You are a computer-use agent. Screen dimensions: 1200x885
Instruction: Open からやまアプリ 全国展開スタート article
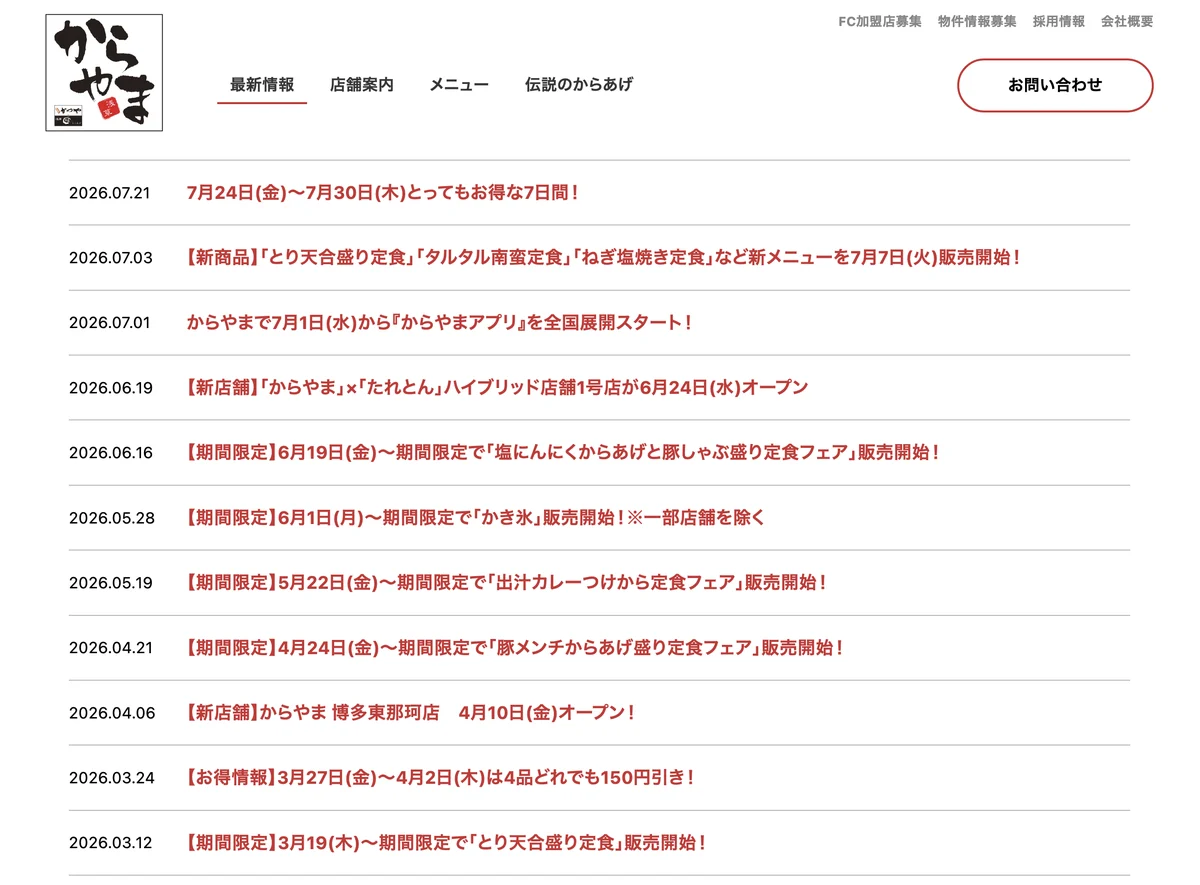[439, 322]
